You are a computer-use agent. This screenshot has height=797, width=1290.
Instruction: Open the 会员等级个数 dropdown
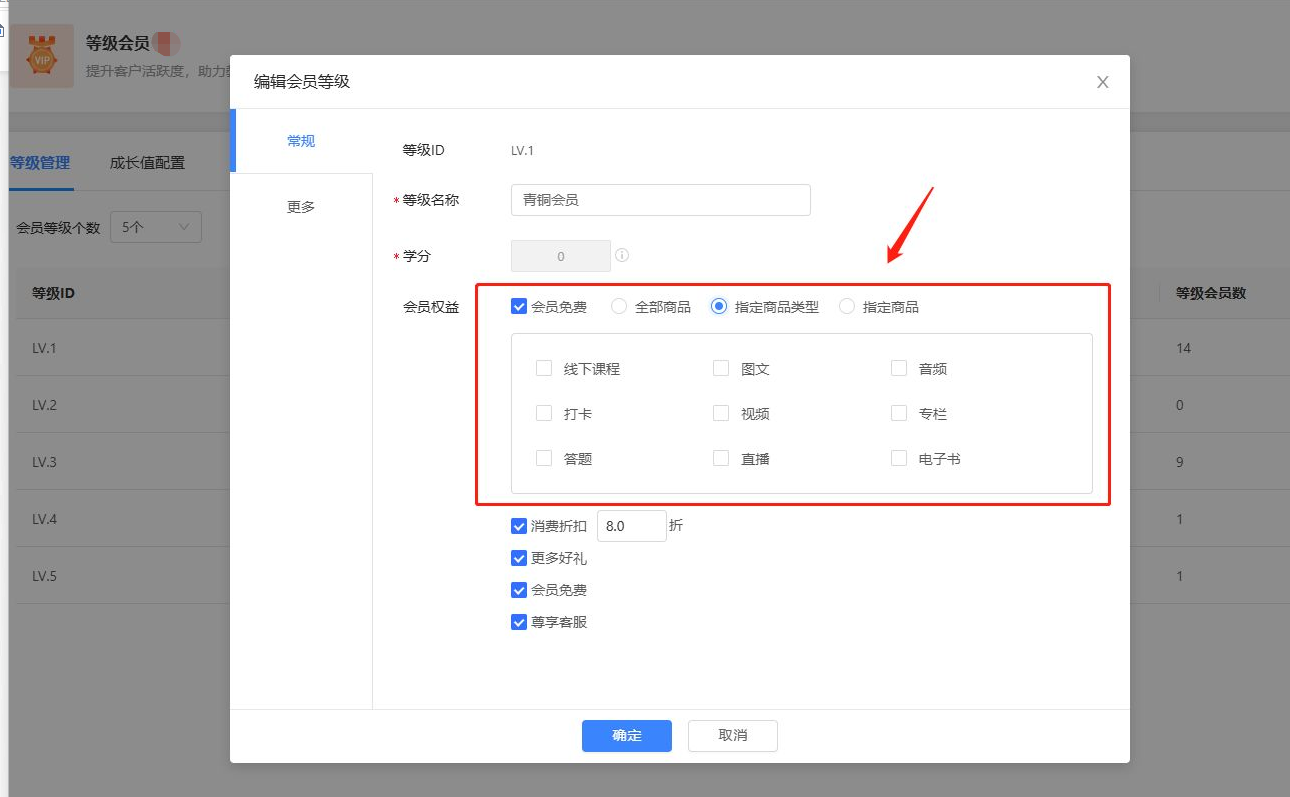click(x=155, y=227)
